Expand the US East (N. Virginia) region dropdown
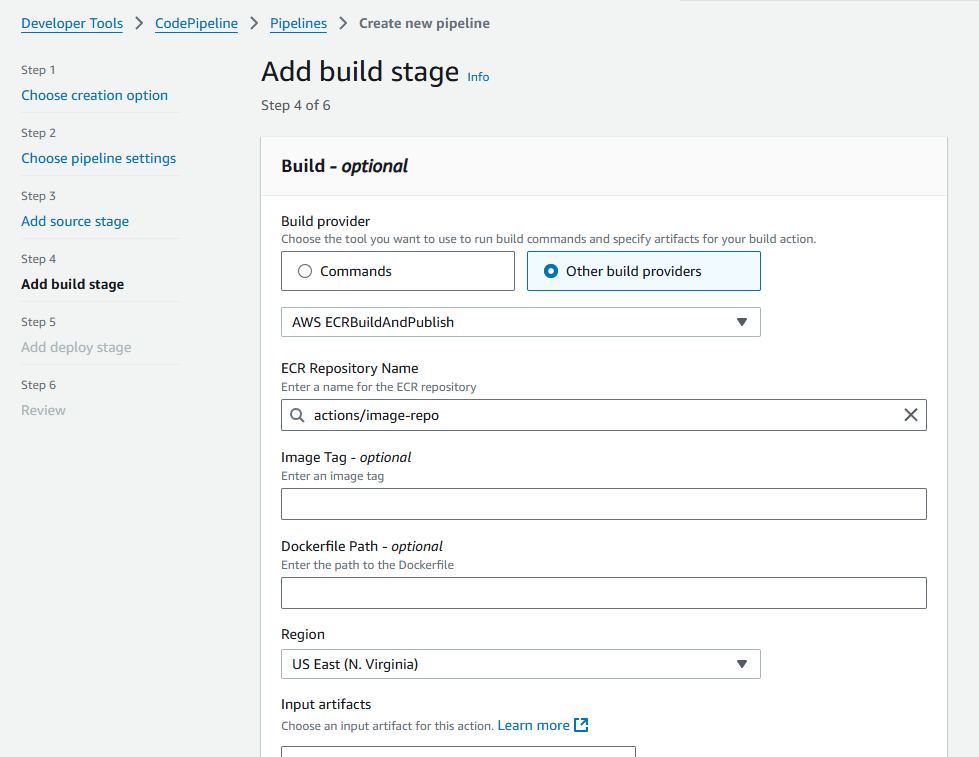This screenshot has height=757, width=979. point(520,664)
